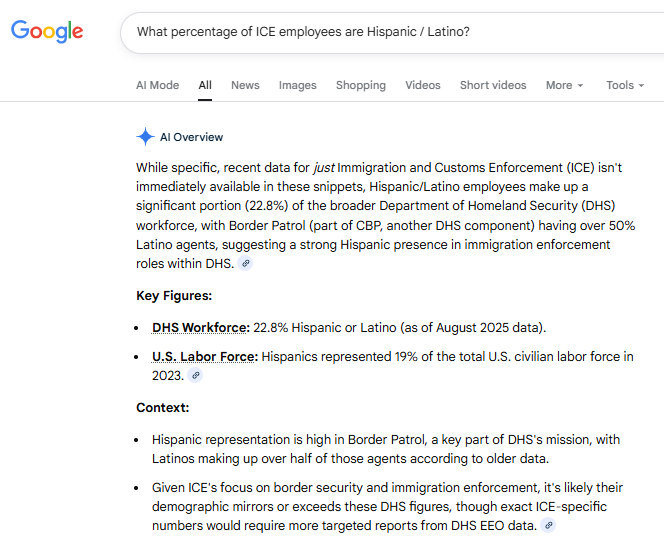The image size is (664, 544).
Task: View the Videos results tab
Action: (x=422, y=85)
